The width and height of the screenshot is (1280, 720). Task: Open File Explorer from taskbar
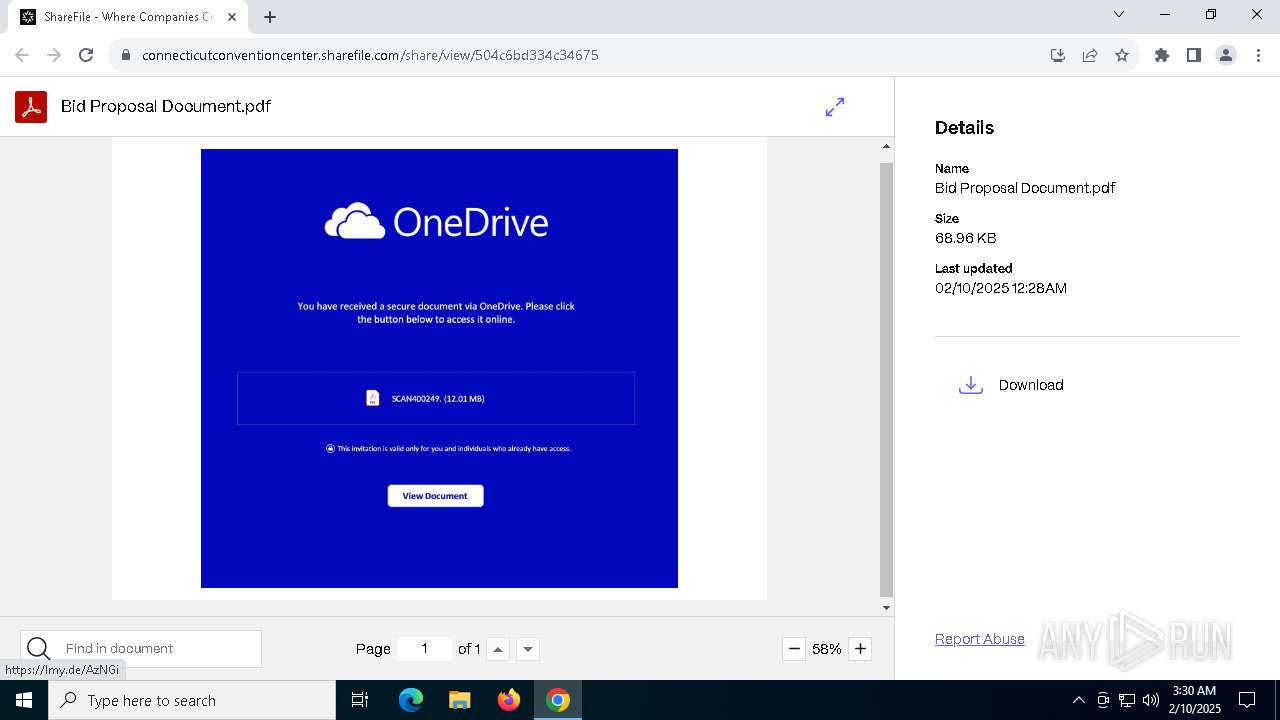459,700
